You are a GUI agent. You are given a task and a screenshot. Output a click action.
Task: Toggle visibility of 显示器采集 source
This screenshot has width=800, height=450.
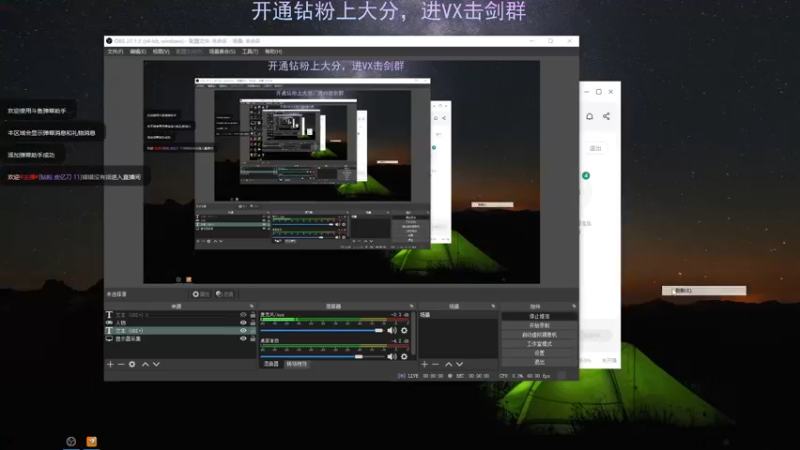click(243, 338)
